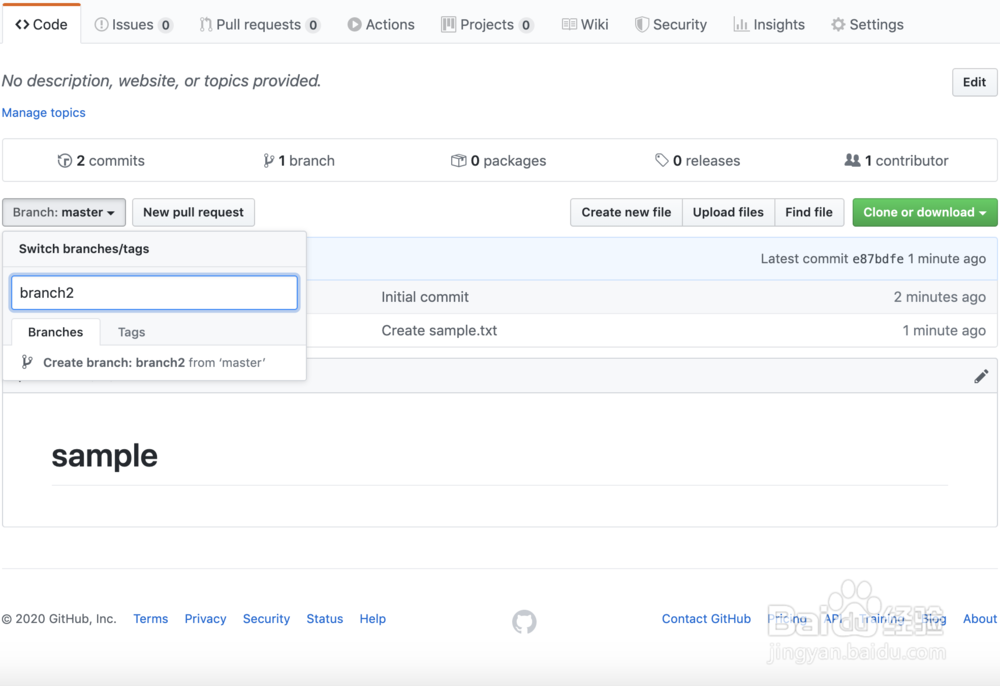Open the Settings gear tab
The width and height of the screenshot is (1000, 686).
click(x=867, y=24)
